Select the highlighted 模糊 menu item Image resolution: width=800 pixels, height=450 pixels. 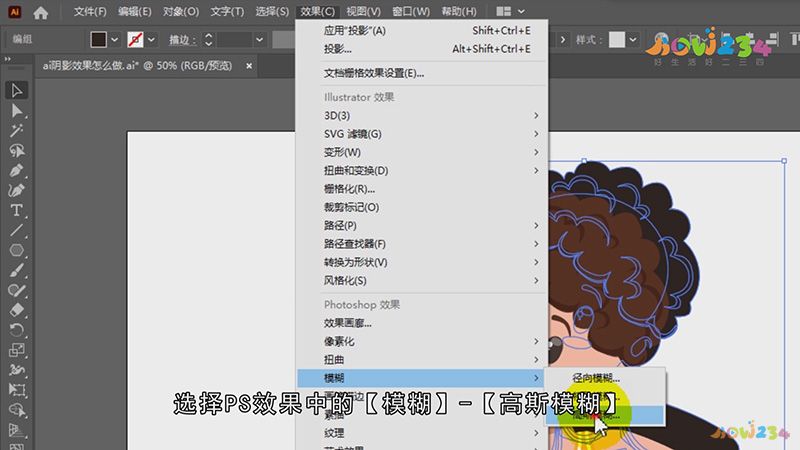[x=422, y=379]
